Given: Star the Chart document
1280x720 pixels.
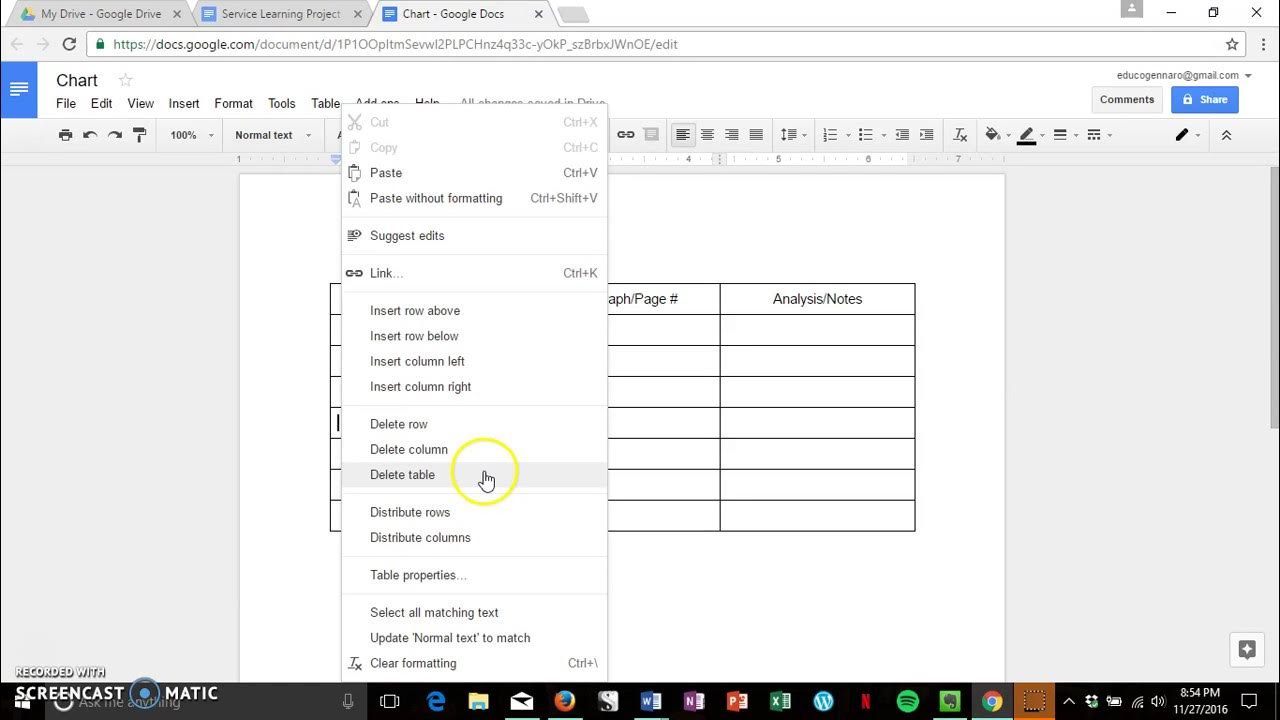Looking at the screenshot, I should tap(125, 80).
